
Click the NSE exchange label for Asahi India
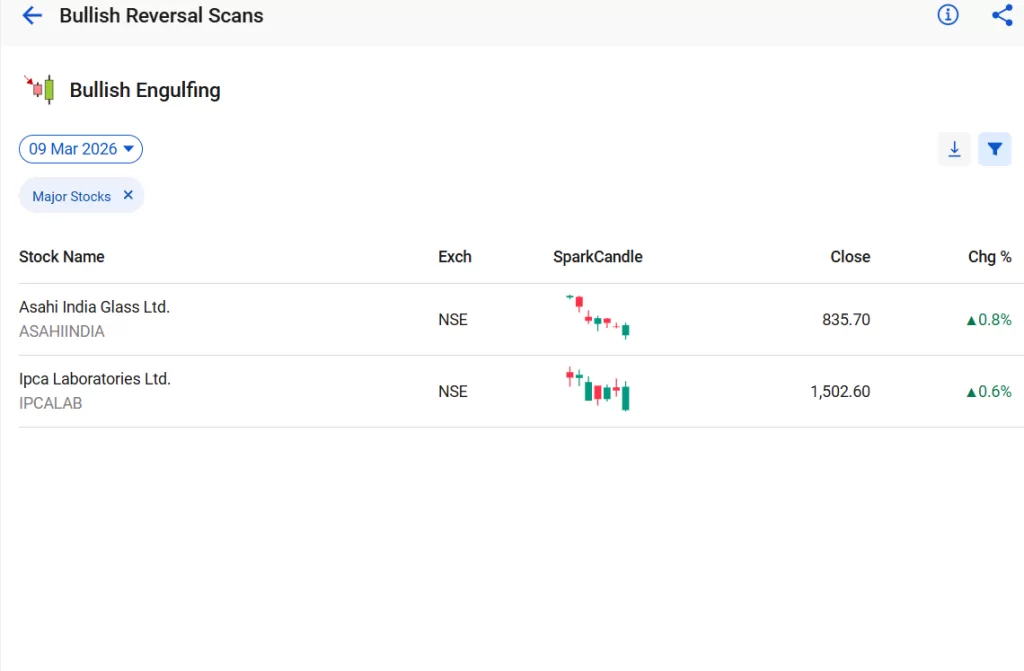pos(453,319)
